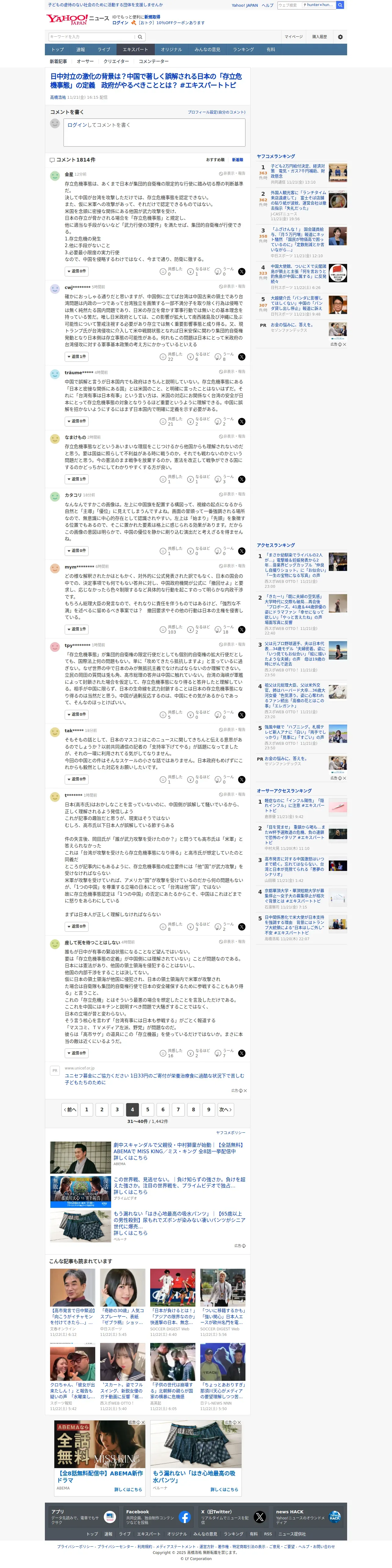Open the ライブ navigation tab
This screenshot has width=392, height=1568.
click(x=104, y=49)
